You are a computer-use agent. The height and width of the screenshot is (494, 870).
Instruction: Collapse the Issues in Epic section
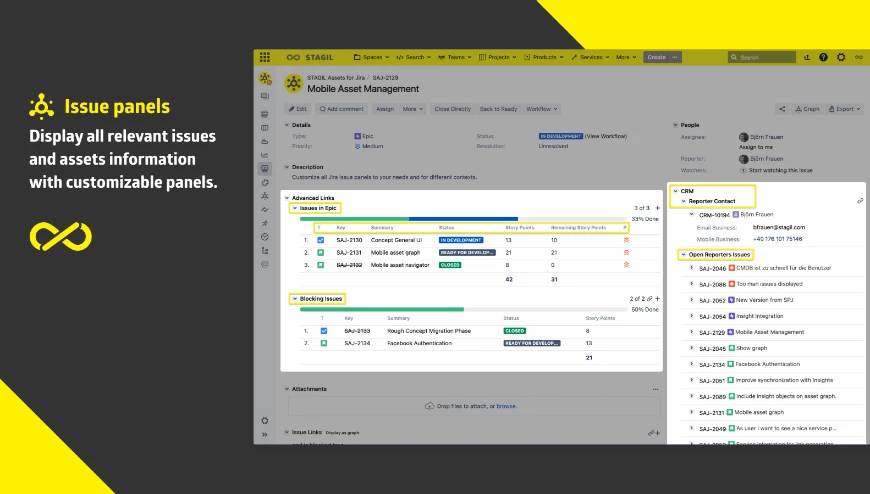coord(294,208)
